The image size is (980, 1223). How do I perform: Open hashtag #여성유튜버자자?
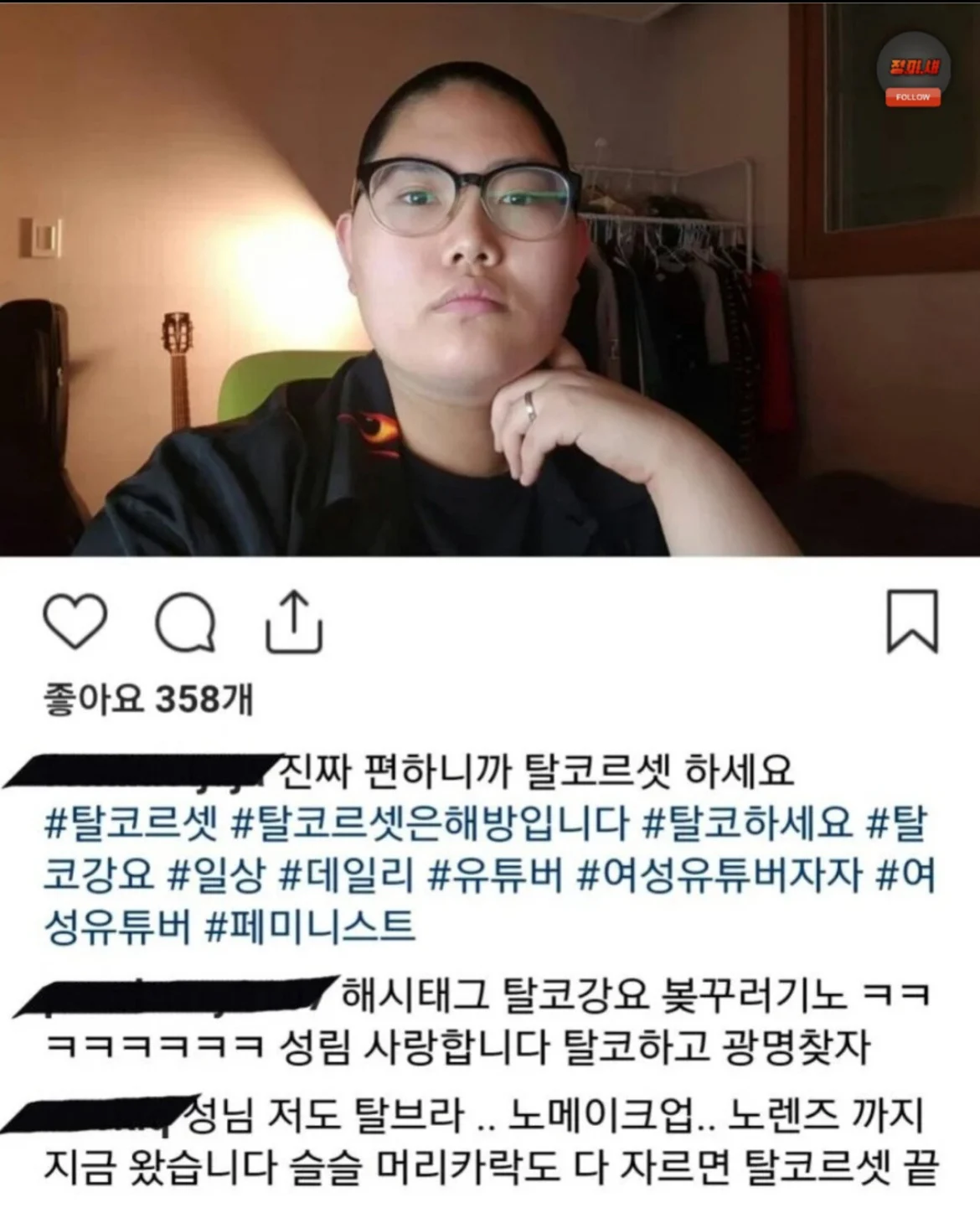click(x=720, y=875)
